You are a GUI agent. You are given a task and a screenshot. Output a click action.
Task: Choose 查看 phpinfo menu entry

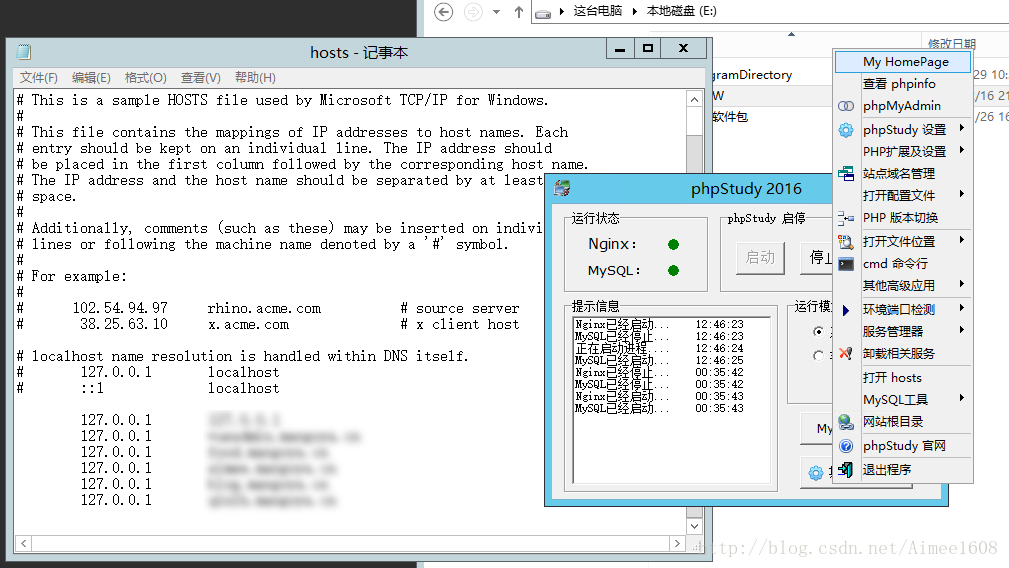(x=902, y=84)
